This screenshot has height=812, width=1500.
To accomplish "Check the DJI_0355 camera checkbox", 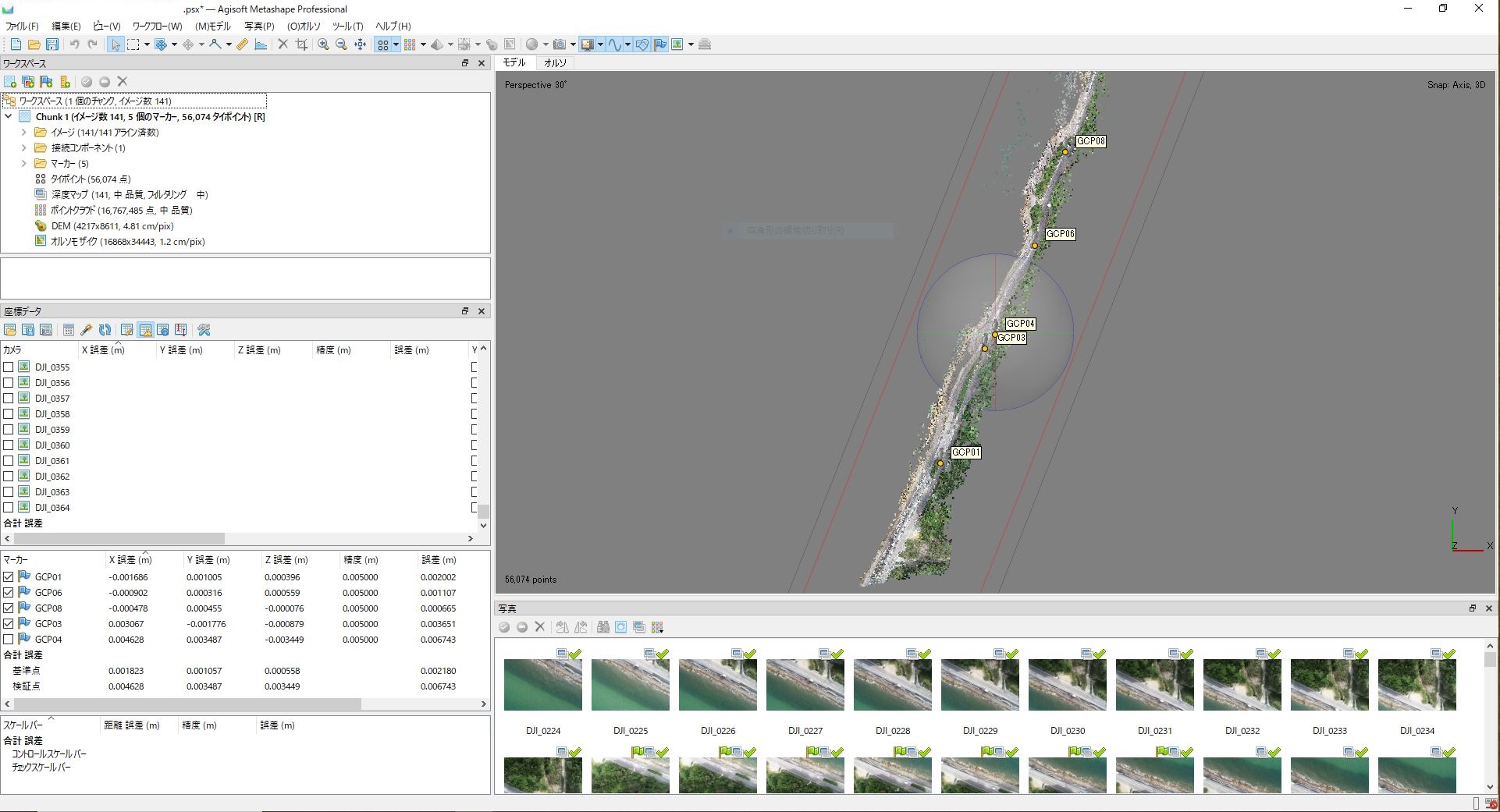I will tap(9, 367).
